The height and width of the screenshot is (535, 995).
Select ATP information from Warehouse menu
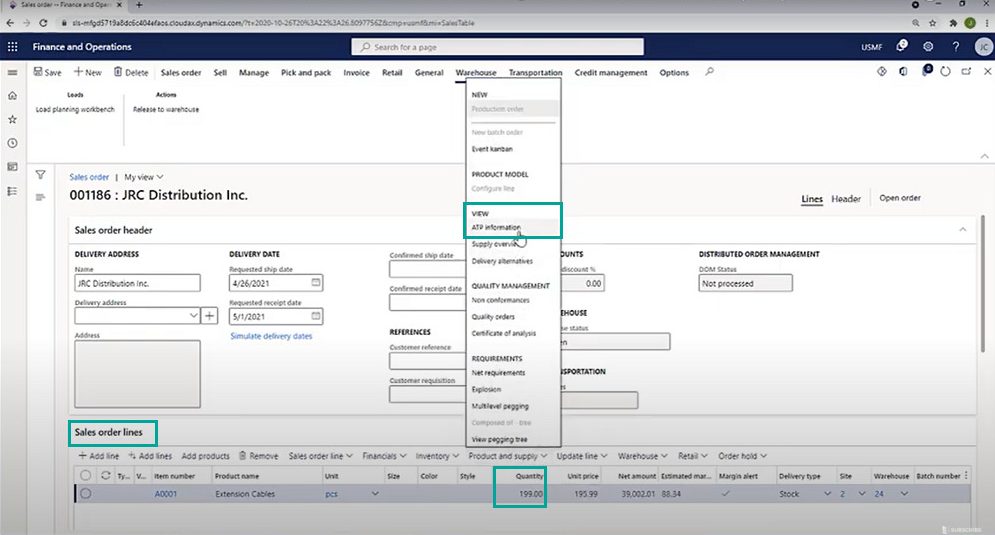click(496, 228)
